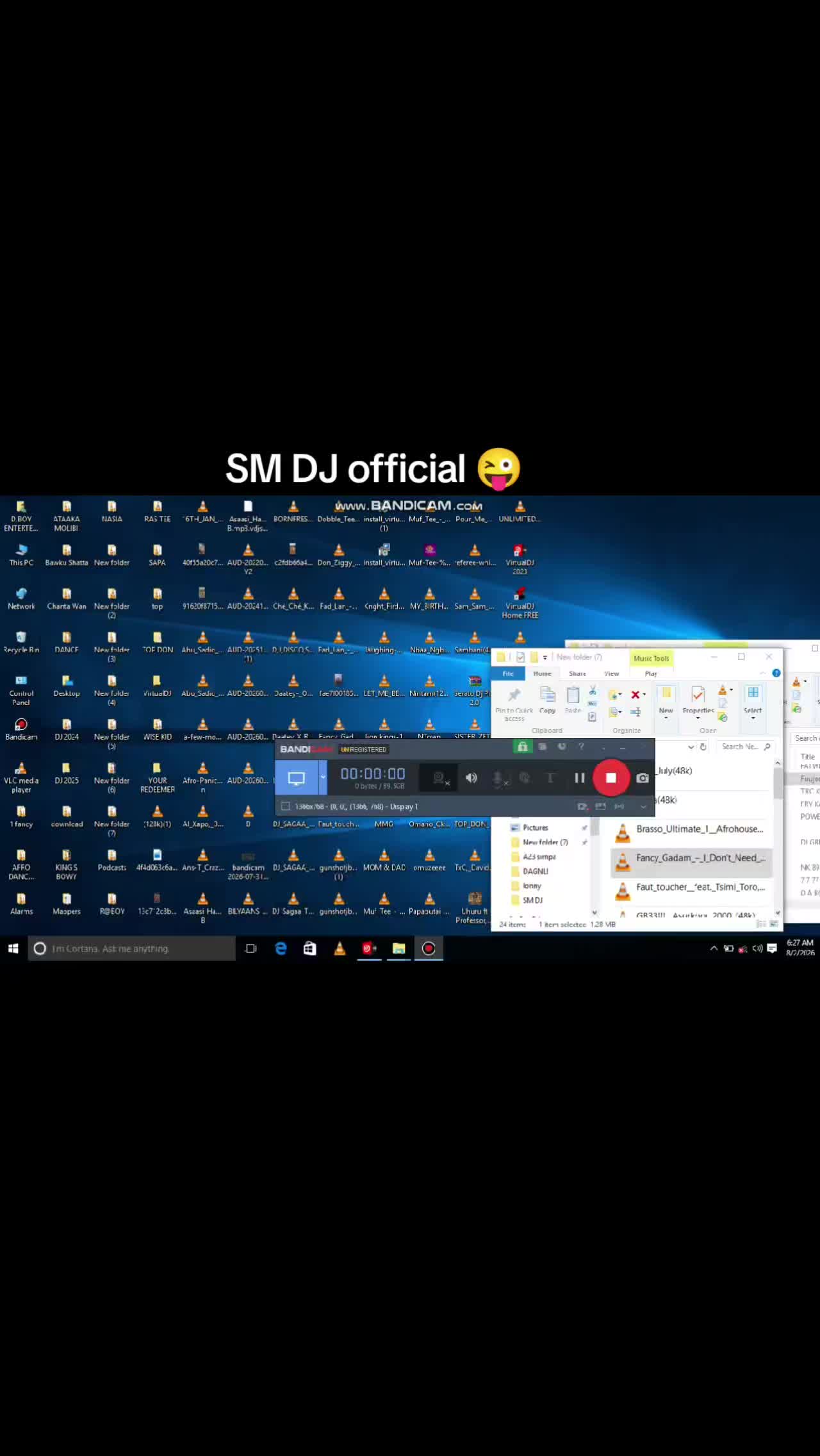Screen dimensions: 820x1456
Task: Switch to the View ribbon tab
Action: pyautogui.click(x=612, y=674)
